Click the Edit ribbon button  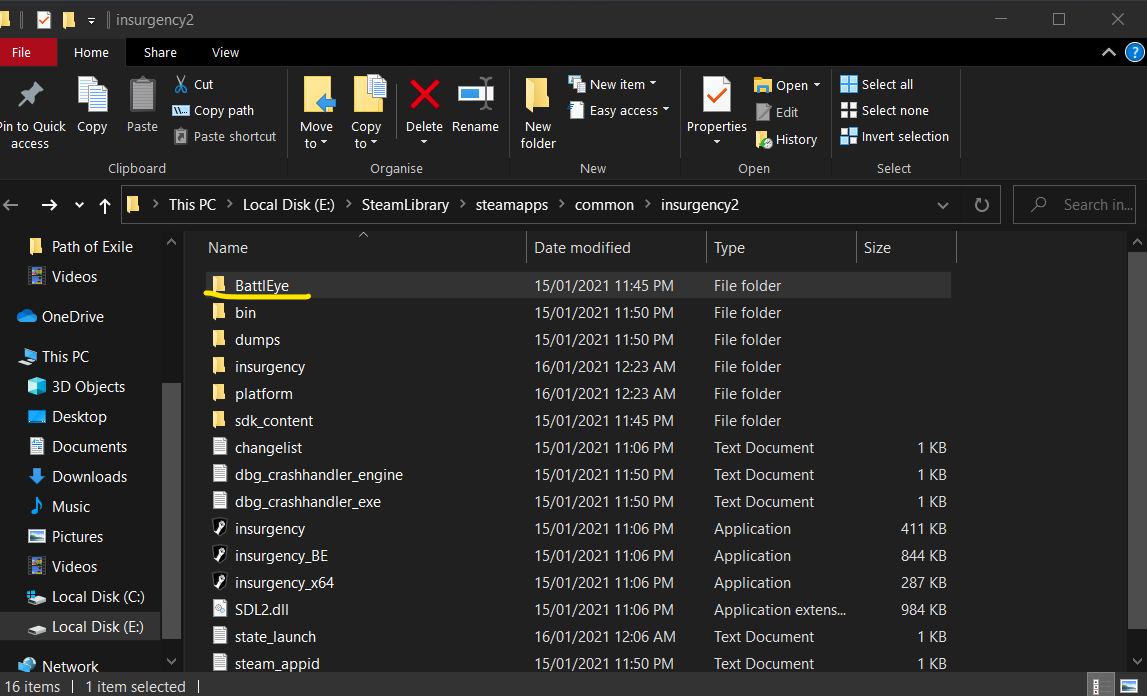click(777, 112)
